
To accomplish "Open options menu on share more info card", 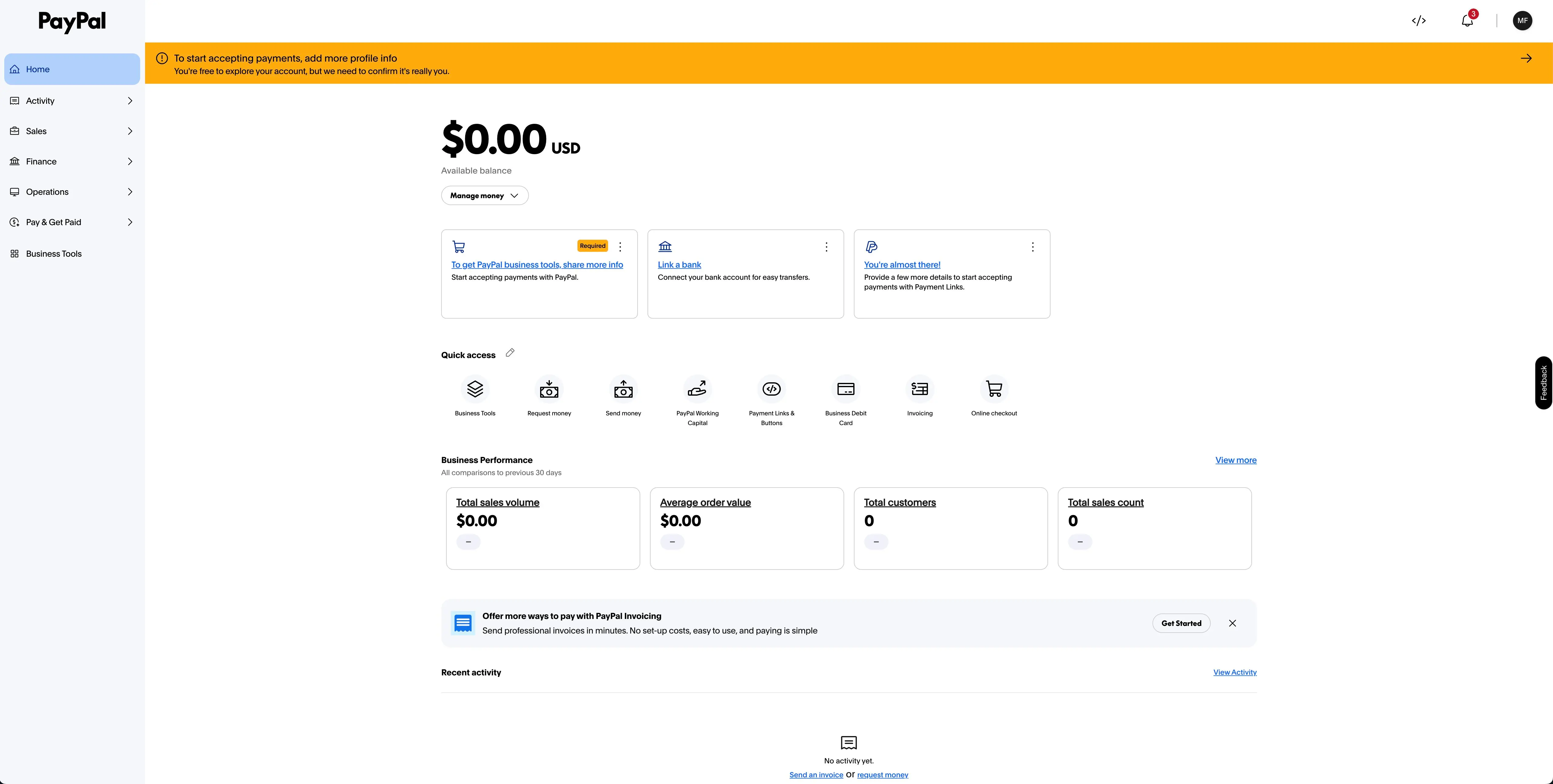I will [x=620, y=246].
